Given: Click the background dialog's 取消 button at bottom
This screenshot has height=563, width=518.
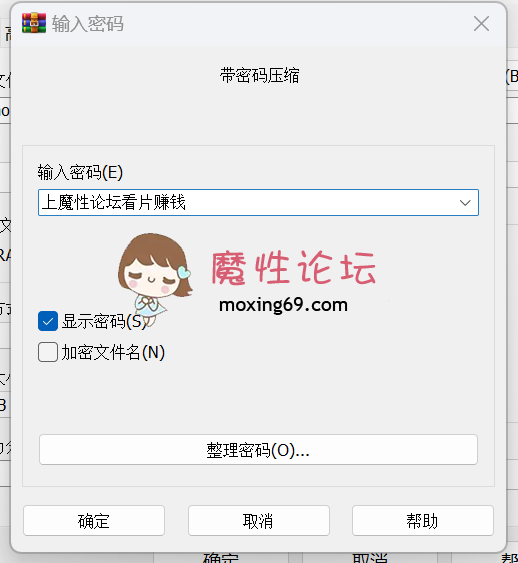Looking at the screenshot, I should [370, 558].
